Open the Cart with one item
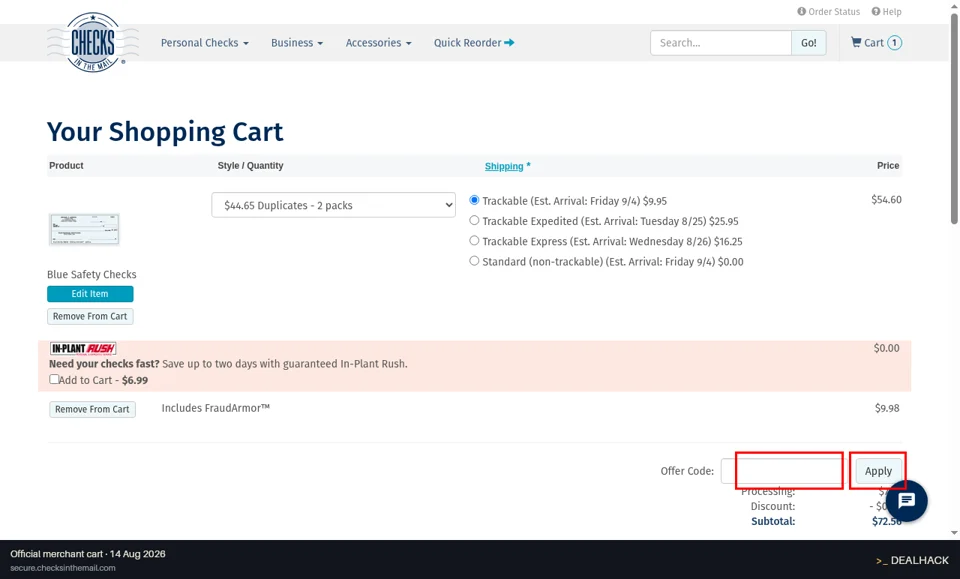The height and width of the screenshot is (579, 960). (x=876, y=43)
